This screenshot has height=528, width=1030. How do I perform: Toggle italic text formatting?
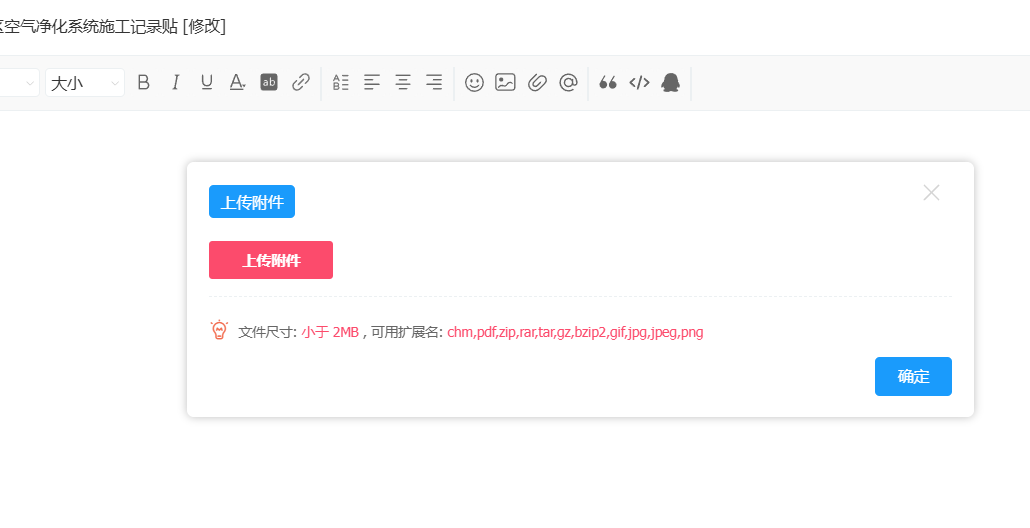176,83
